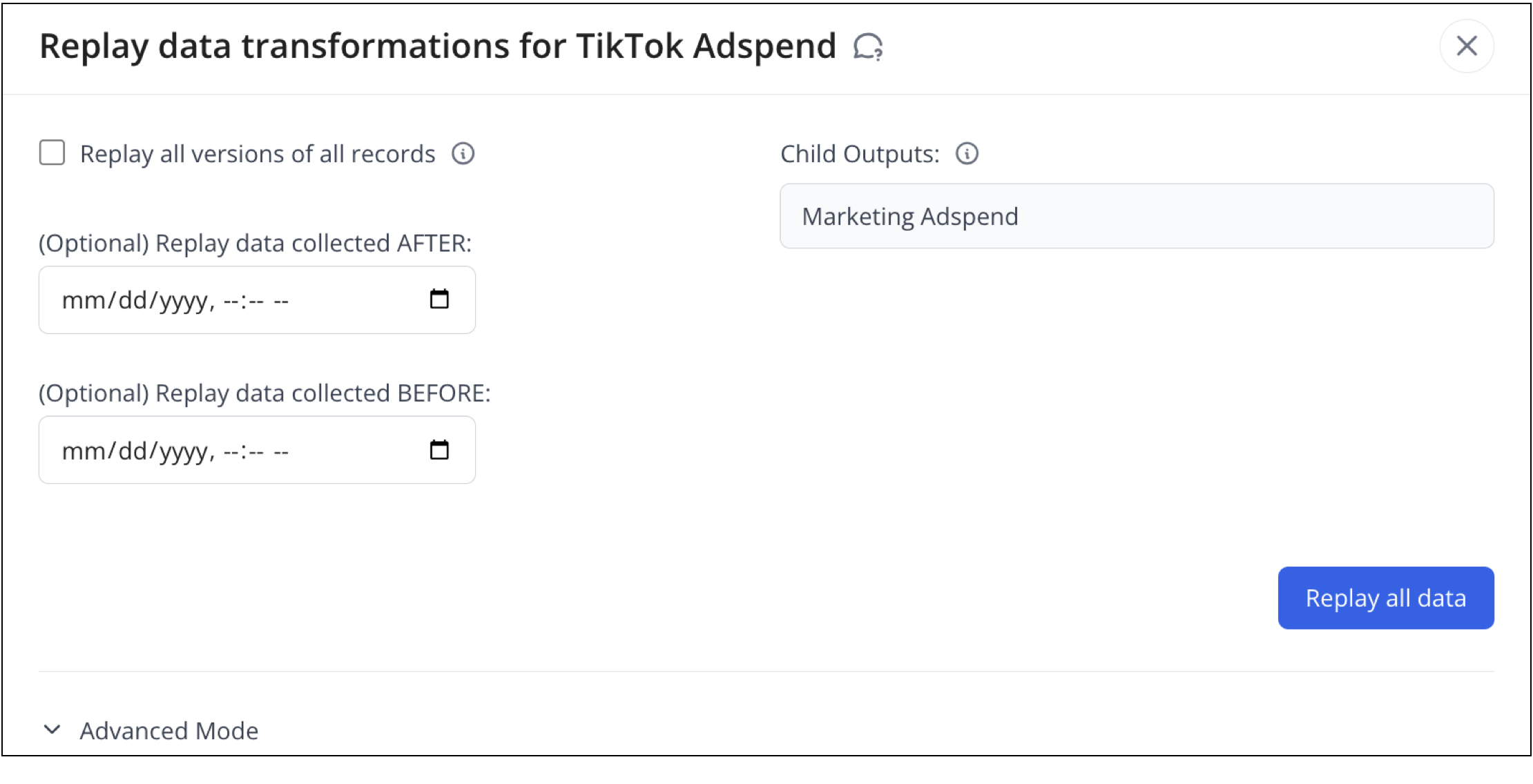Select day segment in AFTER date field
The height and width of the screenshot is (784, 1533).
(133, 301)
